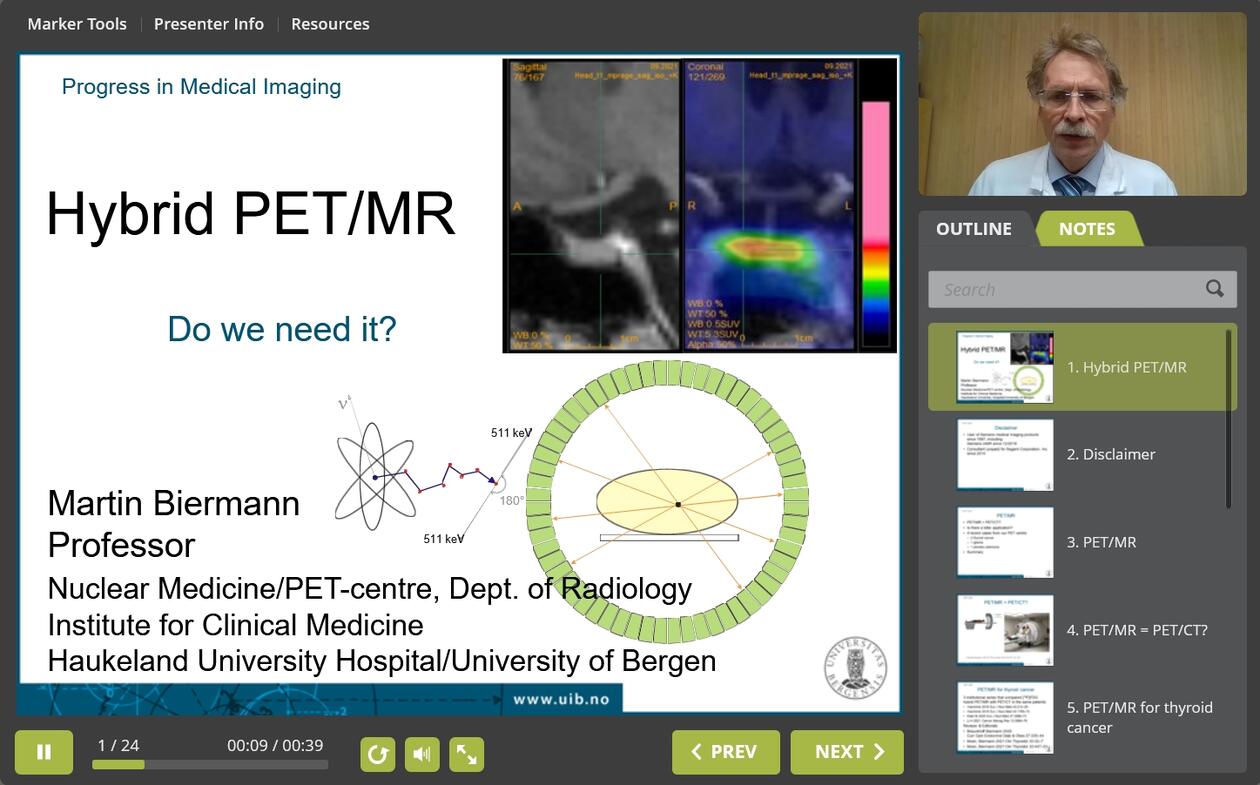
Task: Switch to the OUTLINE tab
Action: [x=973, y=229]
